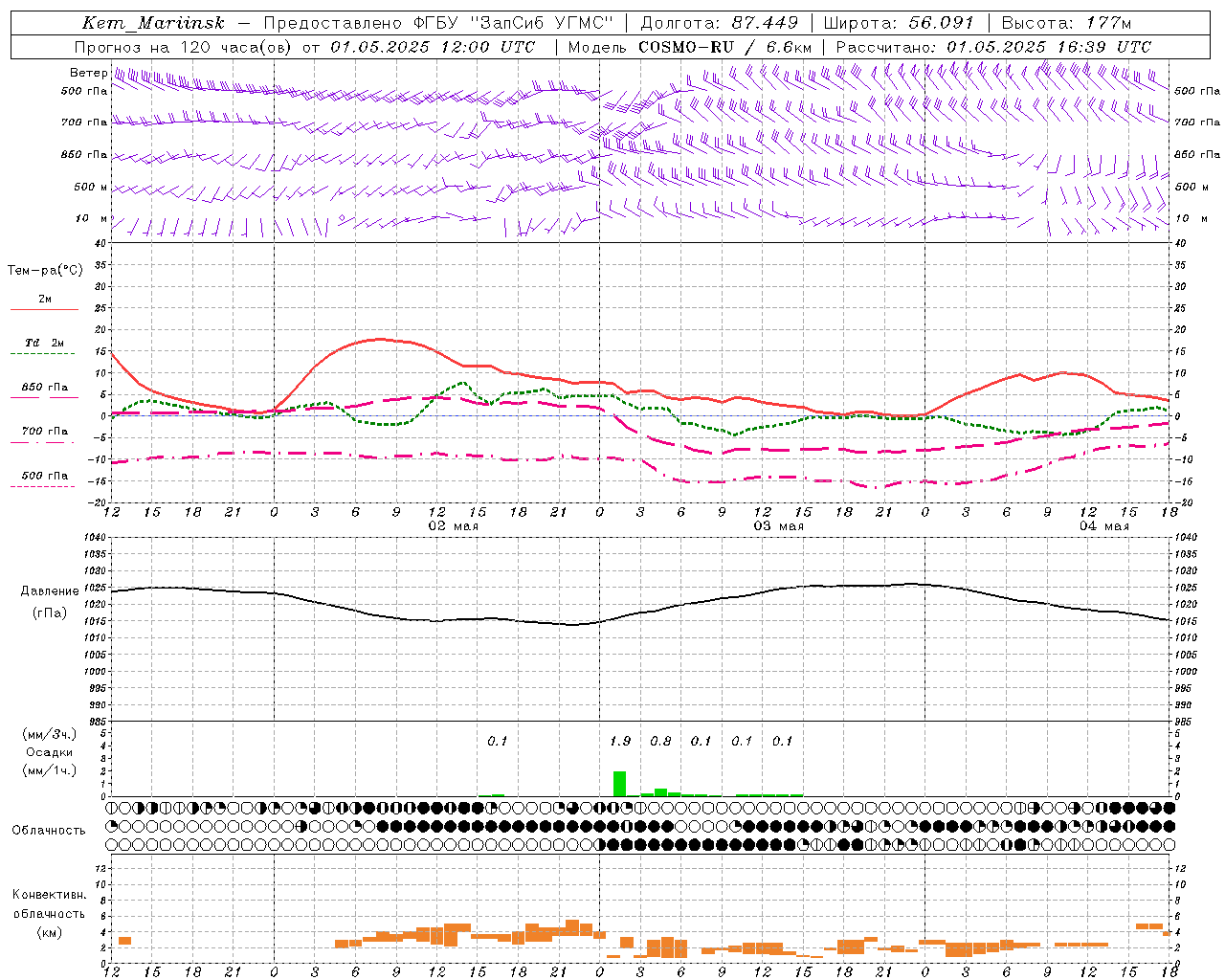Click the "Долгота: 87.449" value
Image resolution: width=1225 pixels, height=980 pixels.
pyautogui.click(x=720, y=23)
